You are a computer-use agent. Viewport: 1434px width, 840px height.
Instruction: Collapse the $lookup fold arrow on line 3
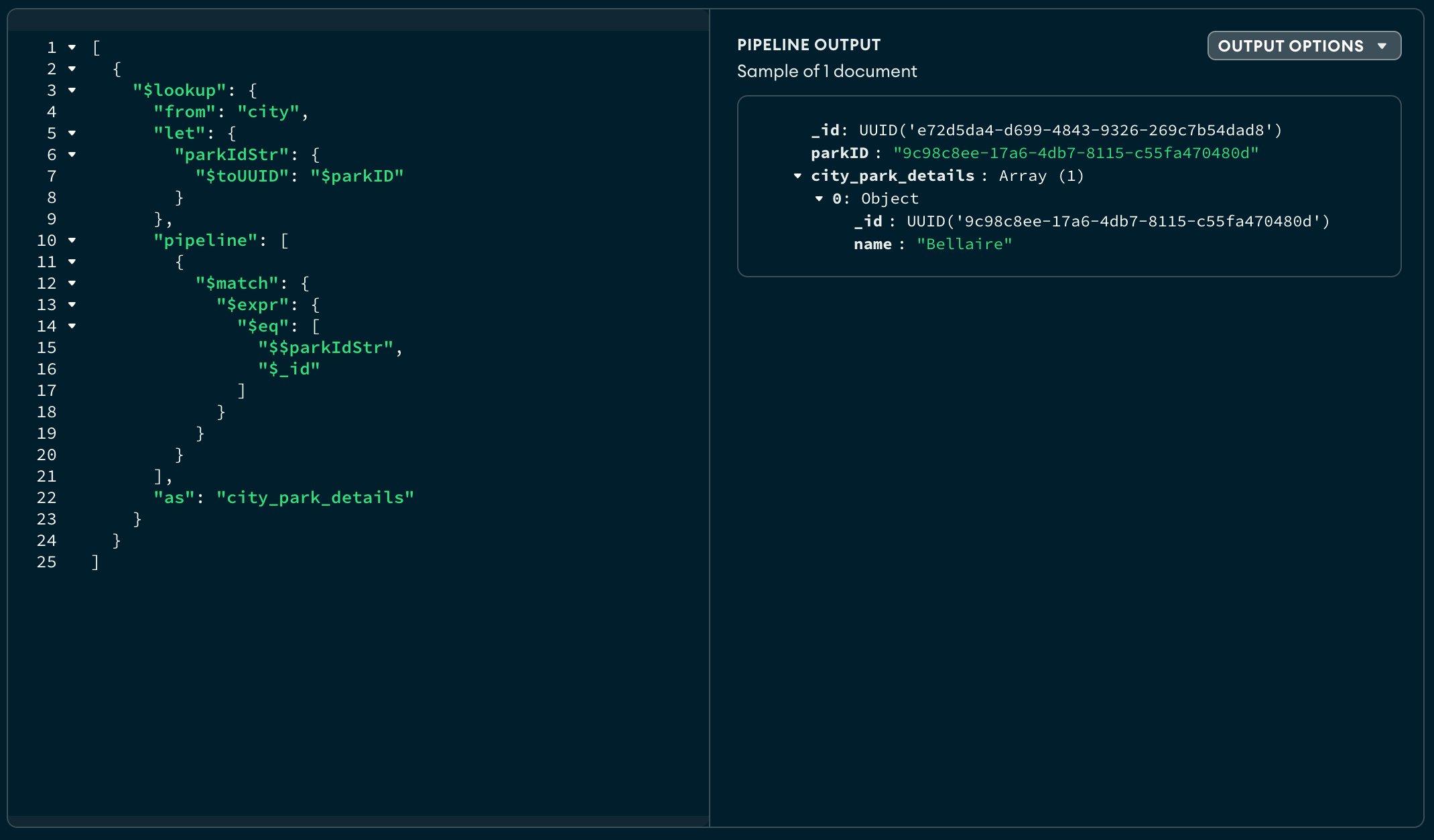pos(72,90)
